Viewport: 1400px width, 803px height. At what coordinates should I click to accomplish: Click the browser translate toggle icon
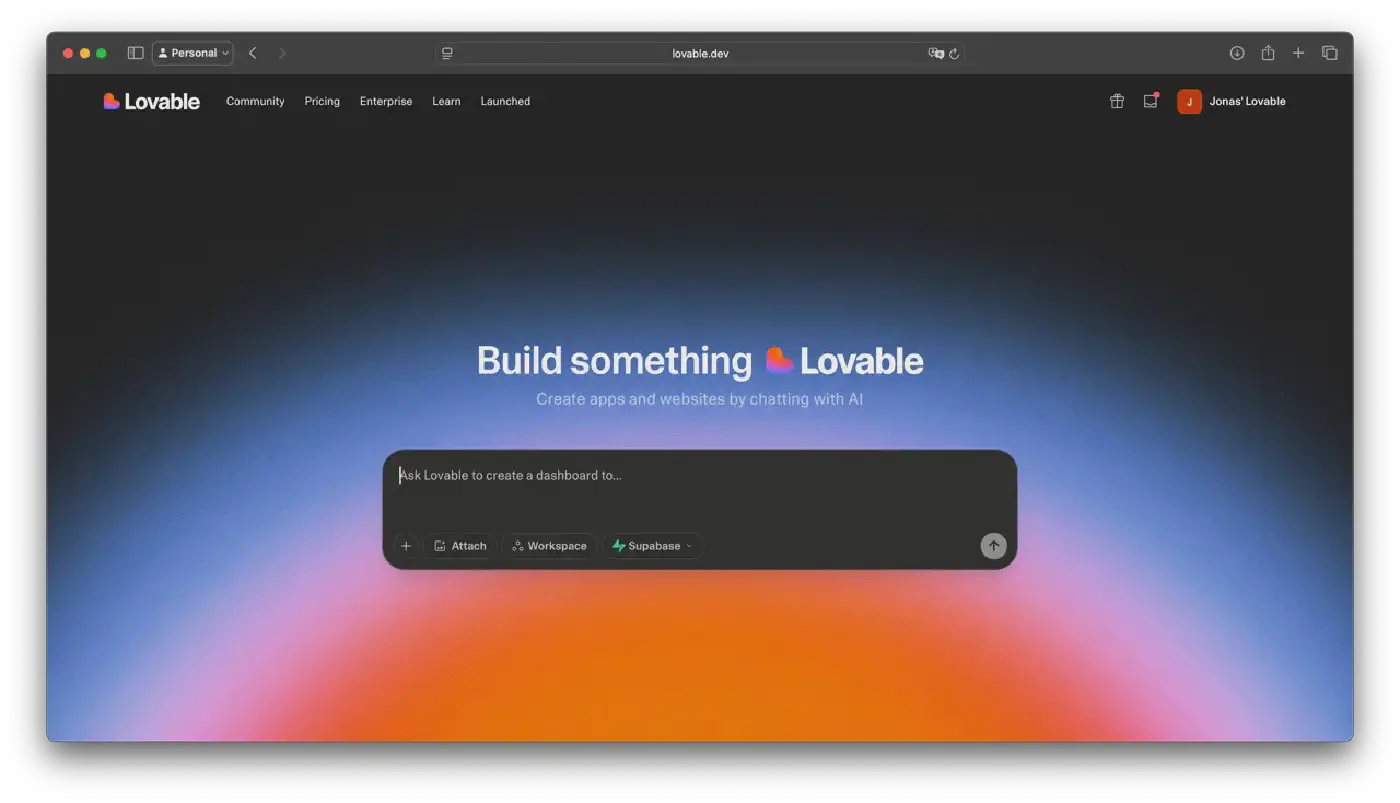tap(936, 53)
